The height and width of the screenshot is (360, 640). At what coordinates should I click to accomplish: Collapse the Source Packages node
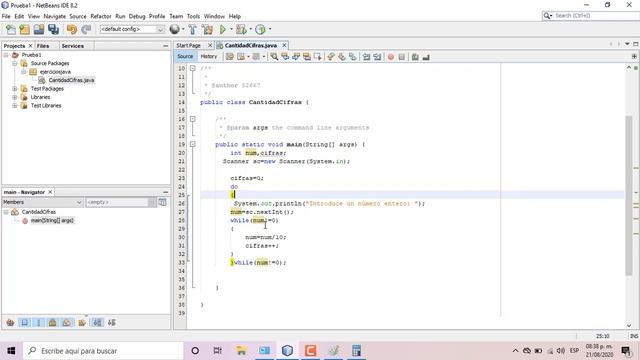tap(15, 63)
